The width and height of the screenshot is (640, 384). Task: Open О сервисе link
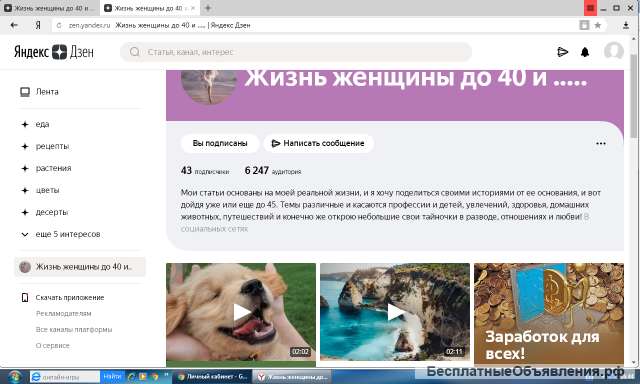53,345
